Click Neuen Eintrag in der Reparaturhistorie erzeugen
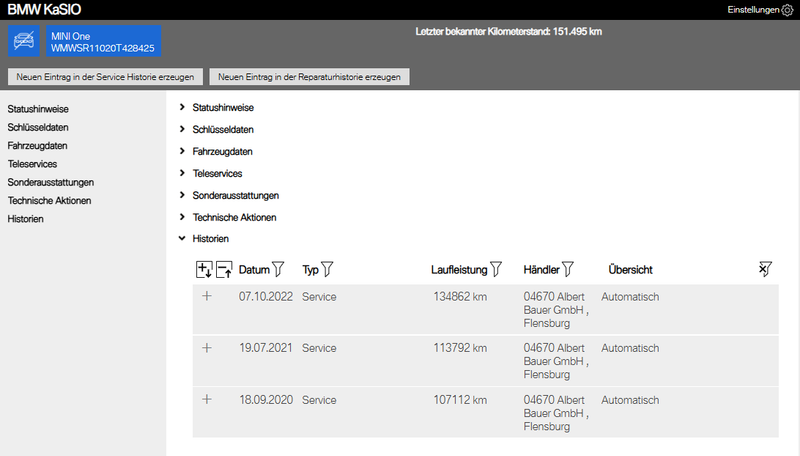The width and height of the screenshot is (800, 456). (309, 77)
